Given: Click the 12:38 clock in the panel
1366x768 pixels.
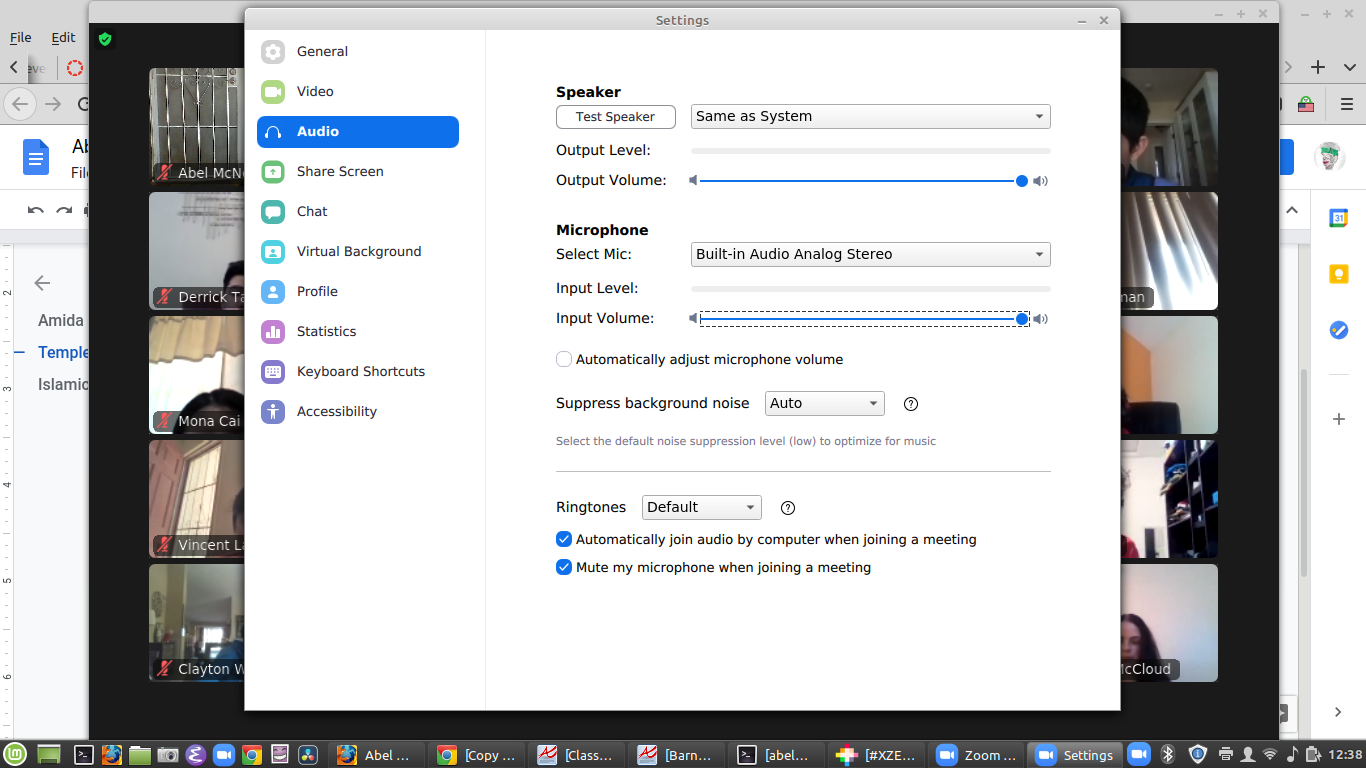Looking at the screenshot, I should click(x=1347, y=755).
